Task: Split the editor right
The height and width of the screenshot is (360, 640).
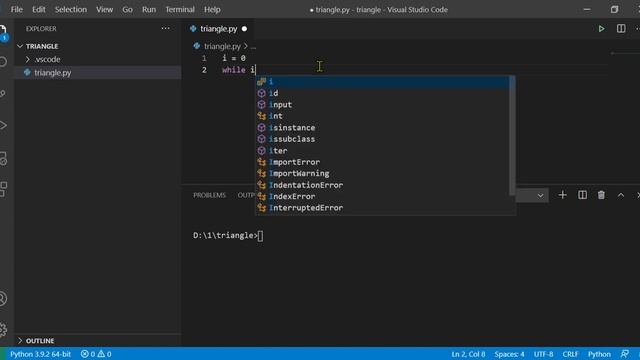Action: 621,29
